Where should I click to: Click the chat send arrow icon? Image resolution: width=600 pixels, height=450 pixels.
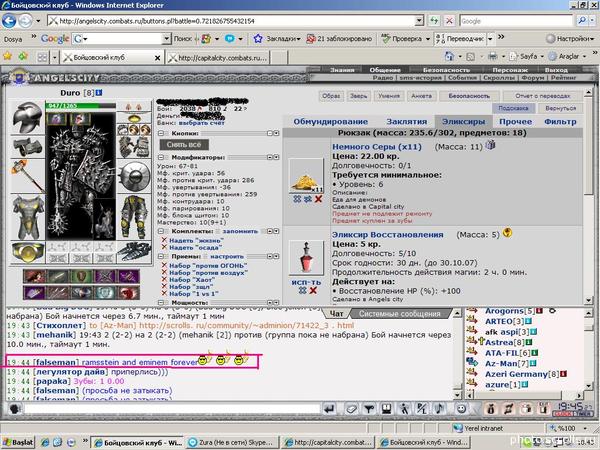(329, 409)
